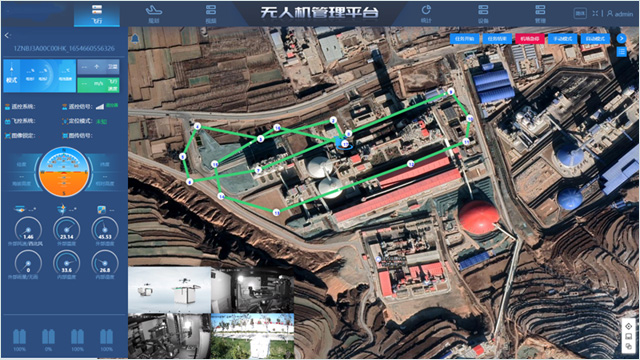Switch to the 设备 (devices) tab

[483, 13]
